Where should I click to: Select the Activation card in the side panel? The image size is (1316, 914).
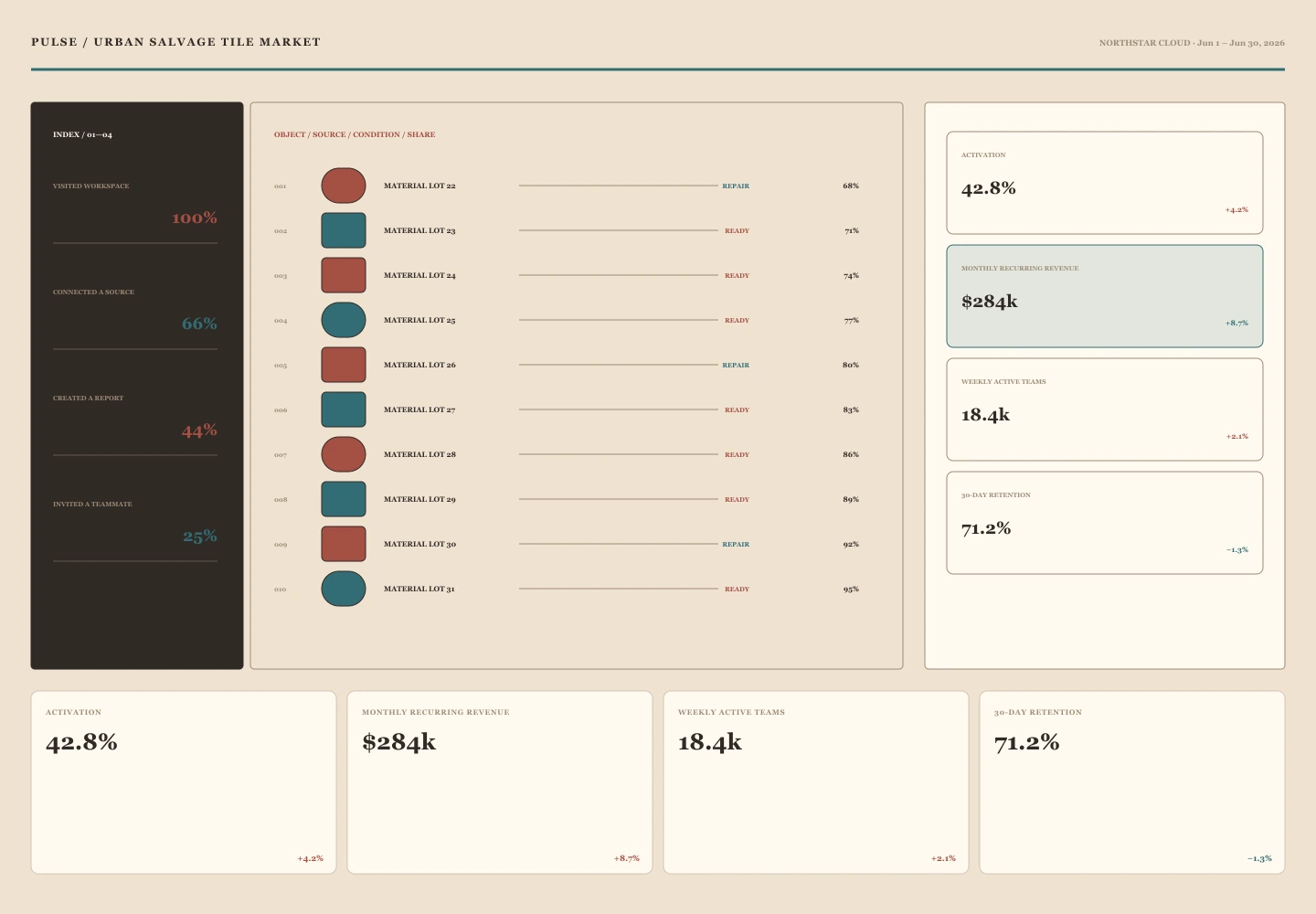tap(1105, 183)
